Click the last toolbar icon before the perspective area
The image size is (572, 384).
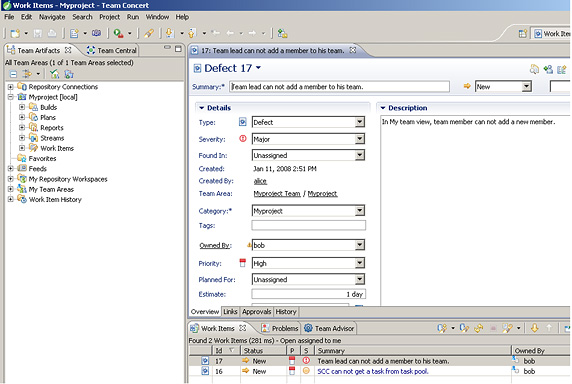tap(282, 34)
